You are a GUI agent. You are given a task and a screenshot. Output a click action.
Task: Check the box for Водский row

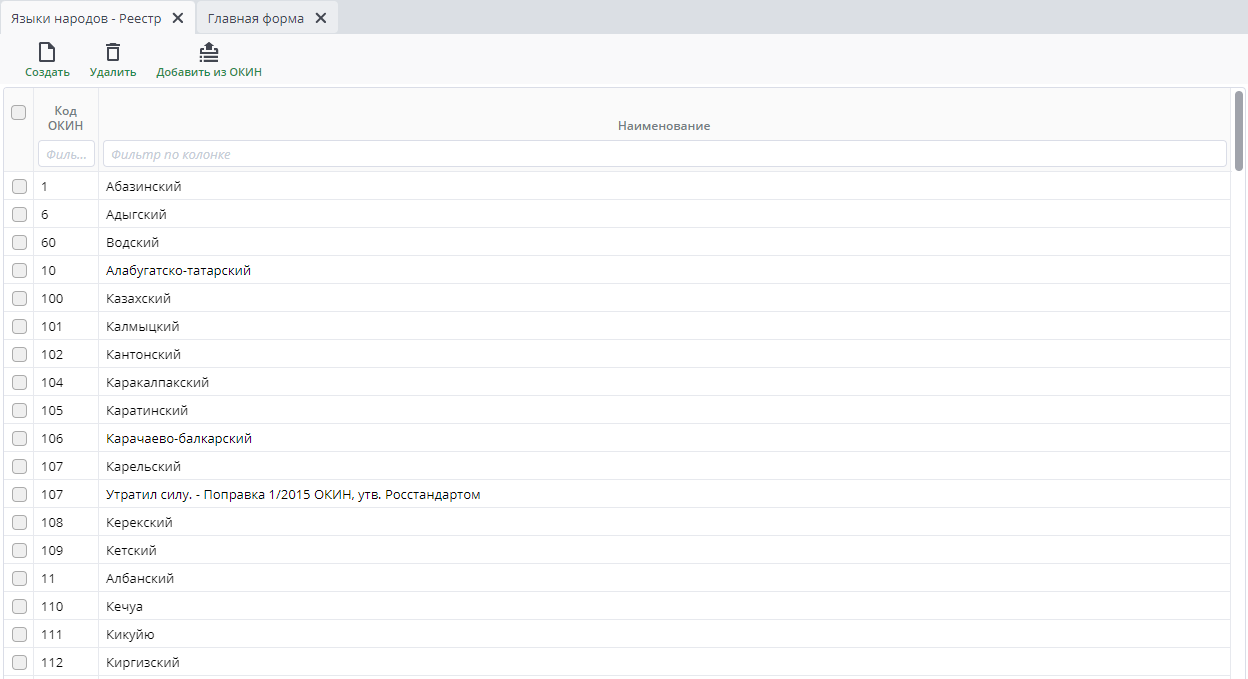[x=19, y=242]
